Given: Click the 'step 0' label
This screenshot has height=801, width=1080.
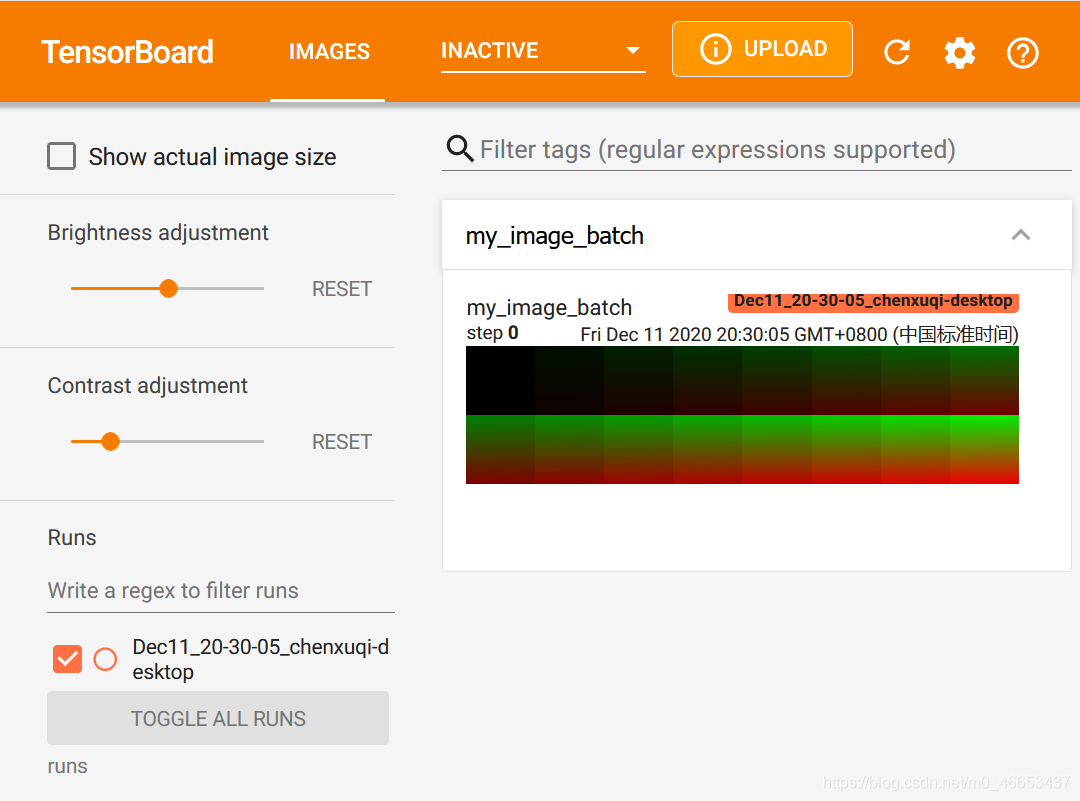Looking at the screenshot, I should tap(492, 333).
